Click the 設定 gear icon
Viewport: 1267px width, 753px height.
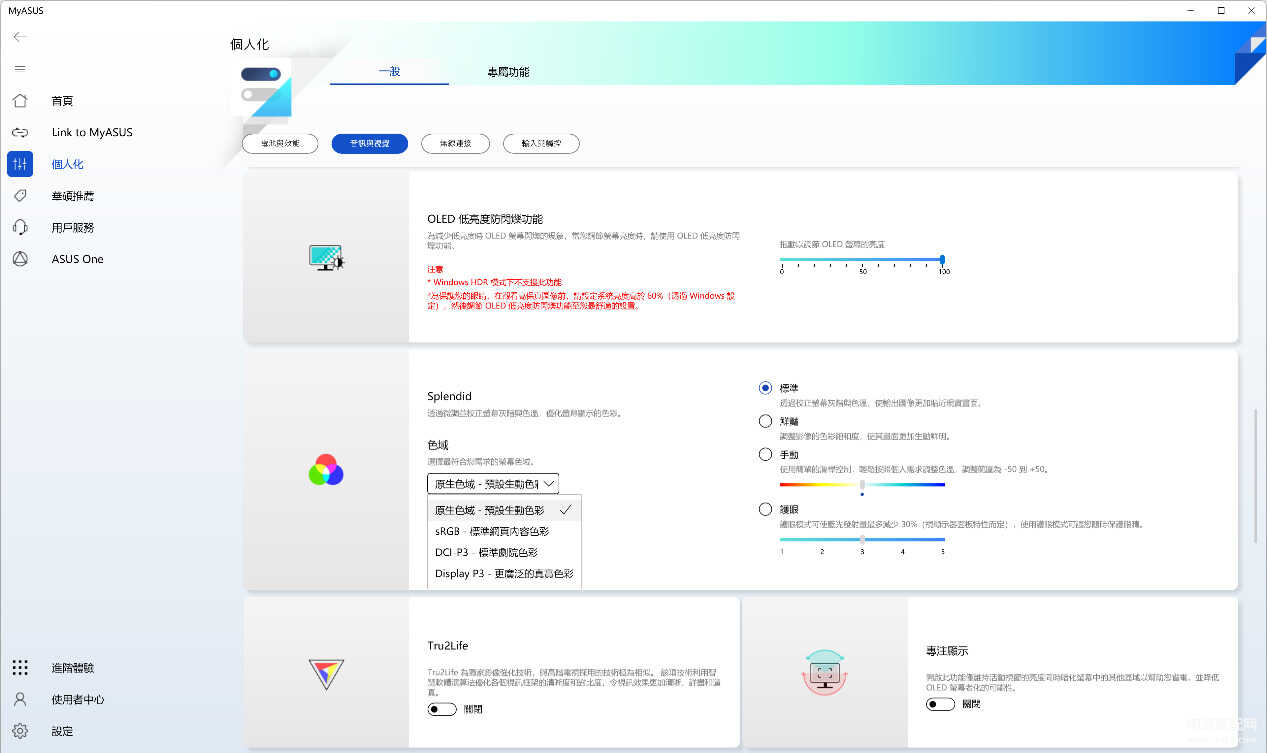20,731
